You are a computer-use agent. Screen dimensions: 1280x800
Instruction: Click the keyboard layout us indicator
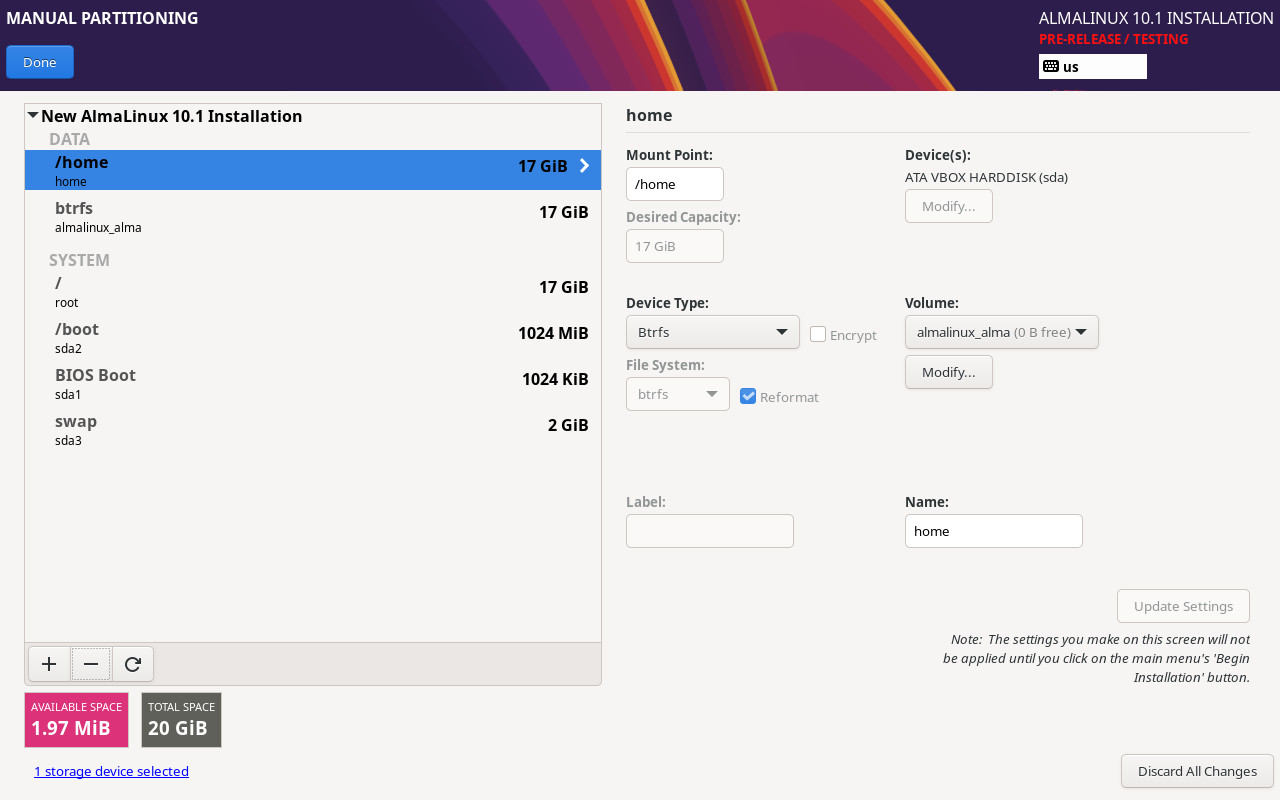pos(1092,67)
